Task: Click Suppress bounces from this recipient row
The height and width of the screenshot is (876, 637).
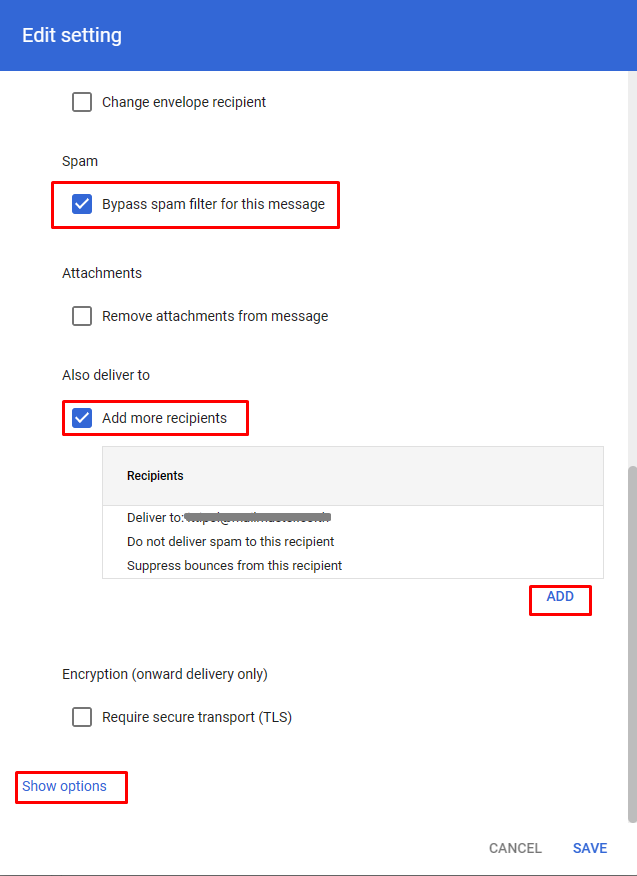Action: 234,566
